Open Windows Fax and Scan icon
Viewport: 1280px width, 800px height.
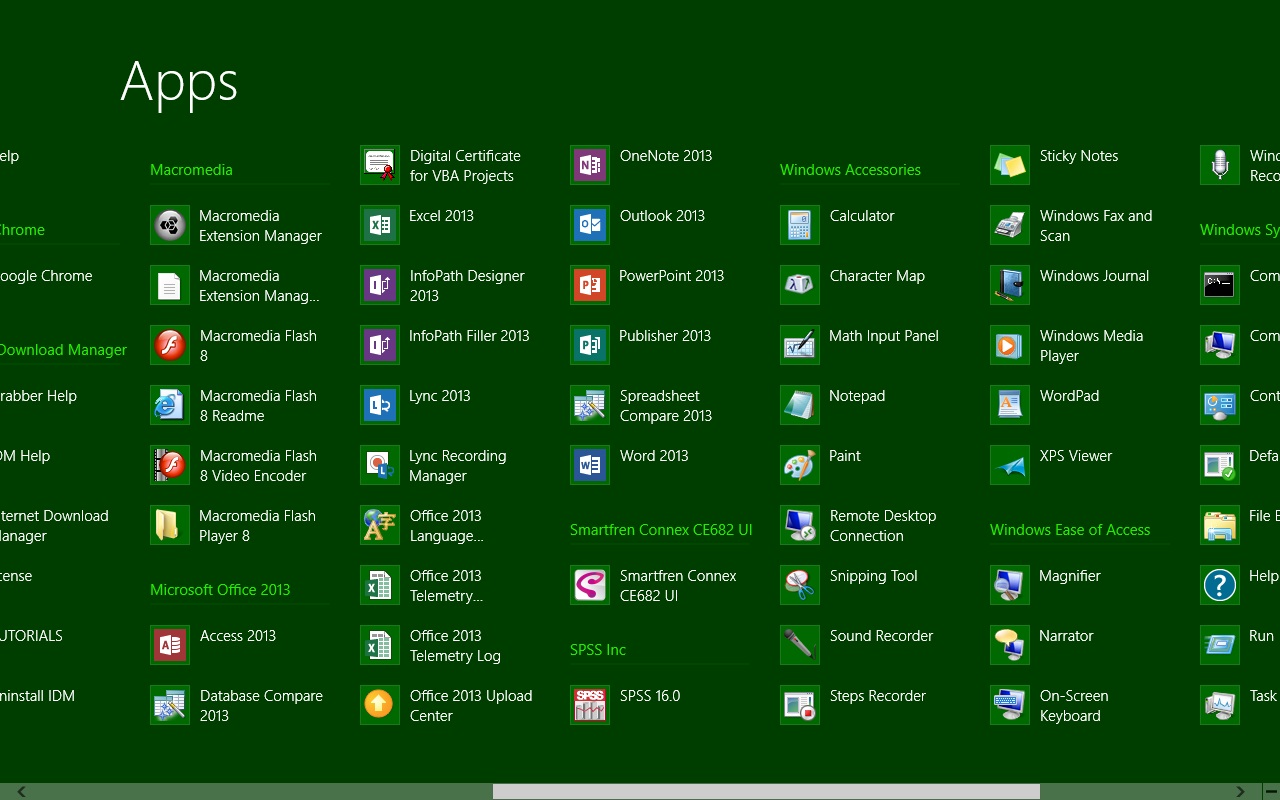click(1010, 225)
